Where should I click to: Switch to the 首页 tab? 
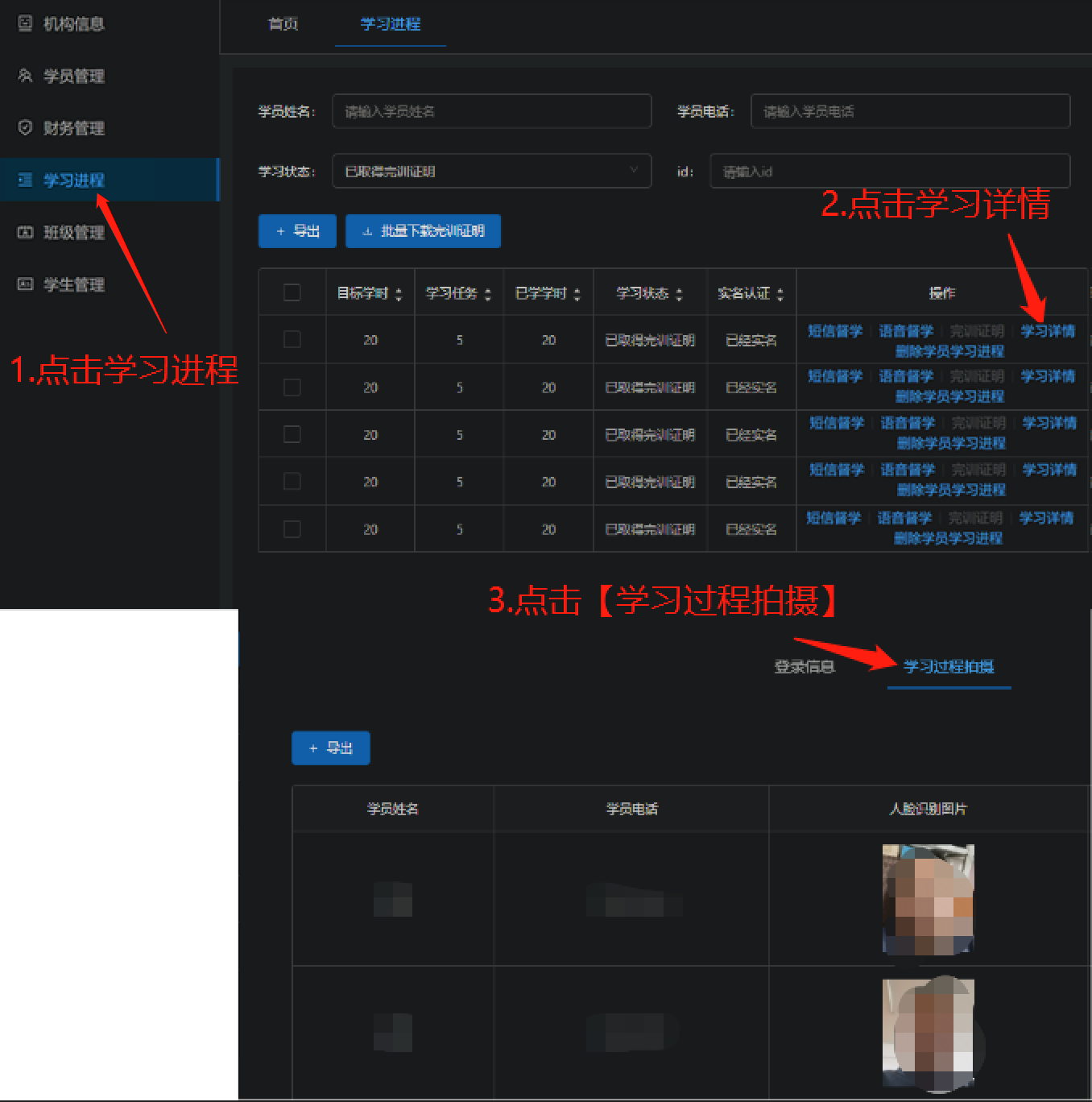283,24
